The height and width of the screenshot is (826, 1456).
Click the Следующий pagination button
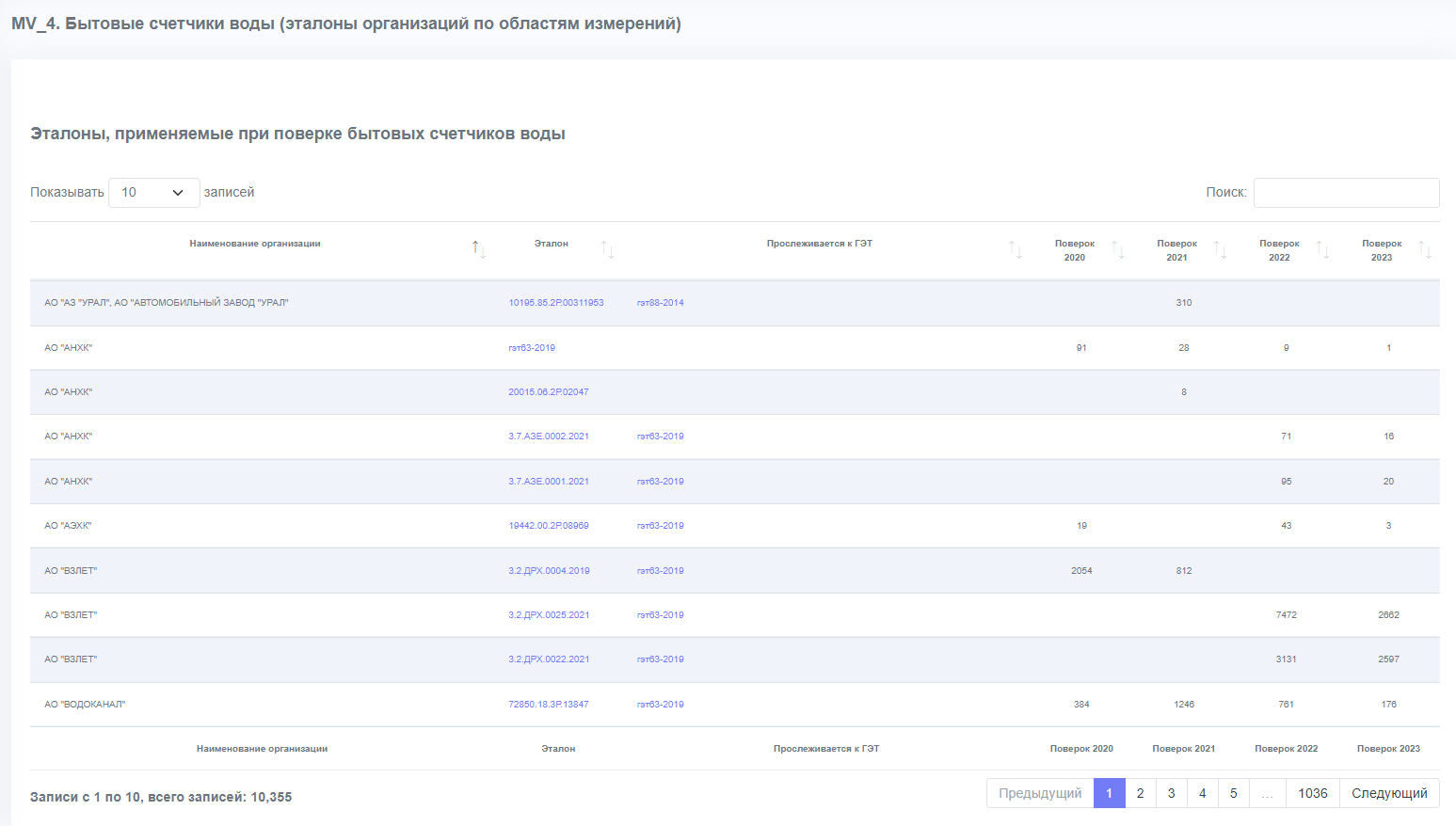coord(1389,793)
